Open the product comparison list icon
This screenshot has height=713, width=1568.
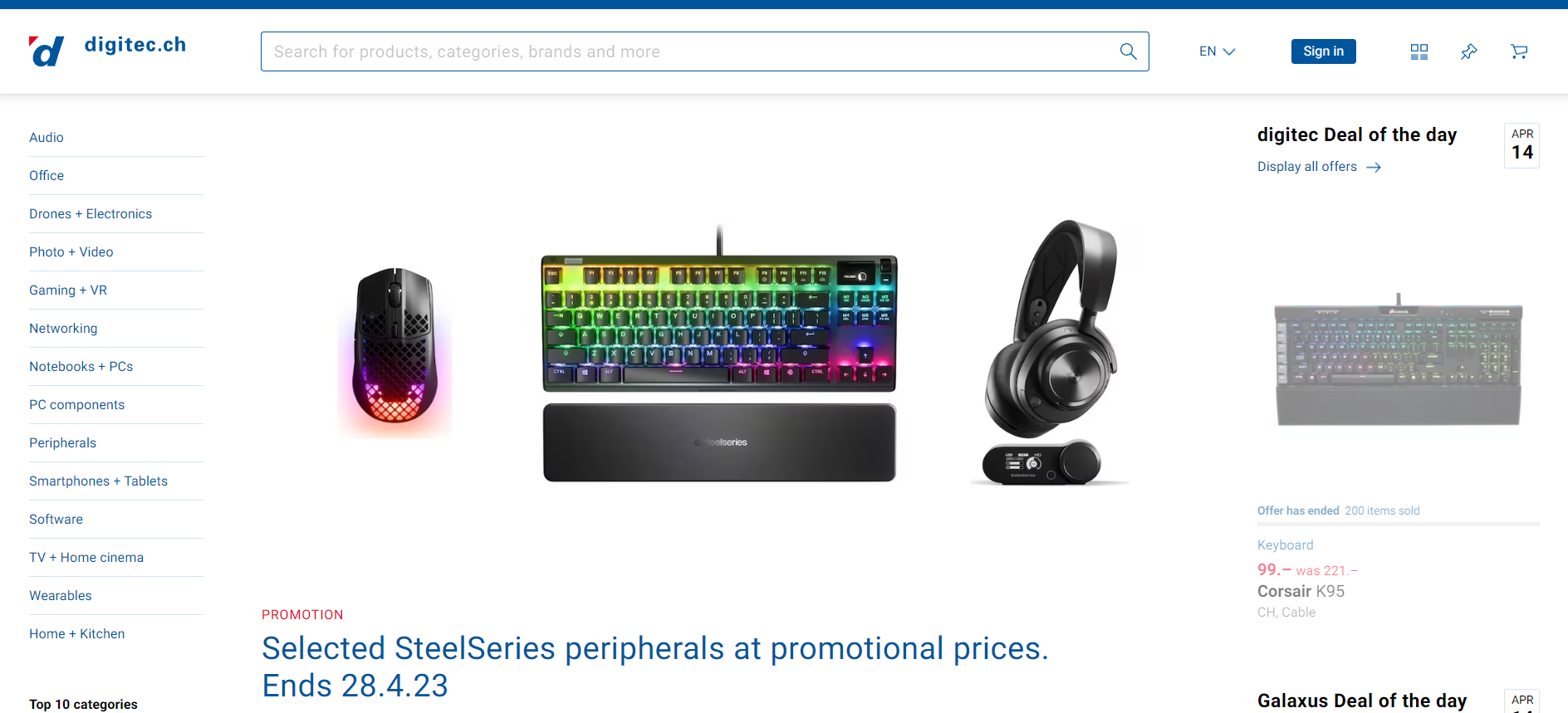(1419, 51)
